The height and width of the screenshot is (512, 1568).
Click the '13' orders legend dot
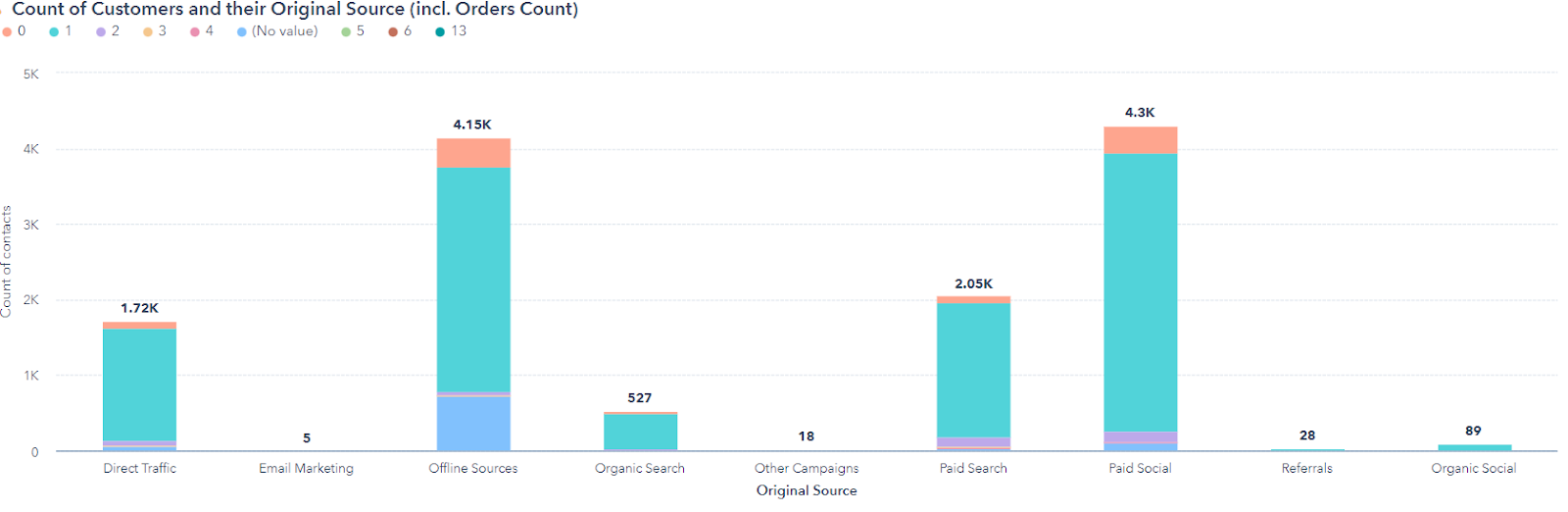click(440, 31)
